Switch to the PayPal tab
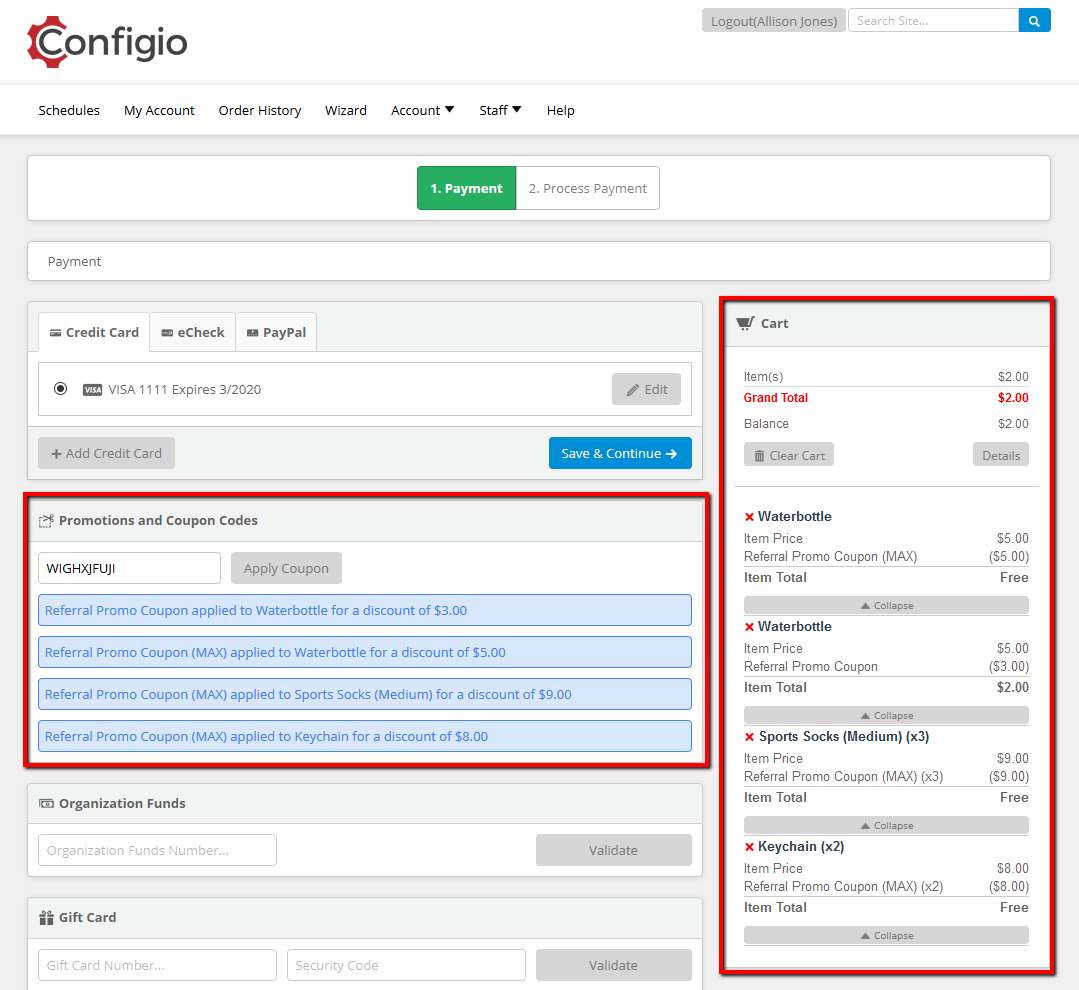Screen dimensions: 1079x990 coord(276,332)
